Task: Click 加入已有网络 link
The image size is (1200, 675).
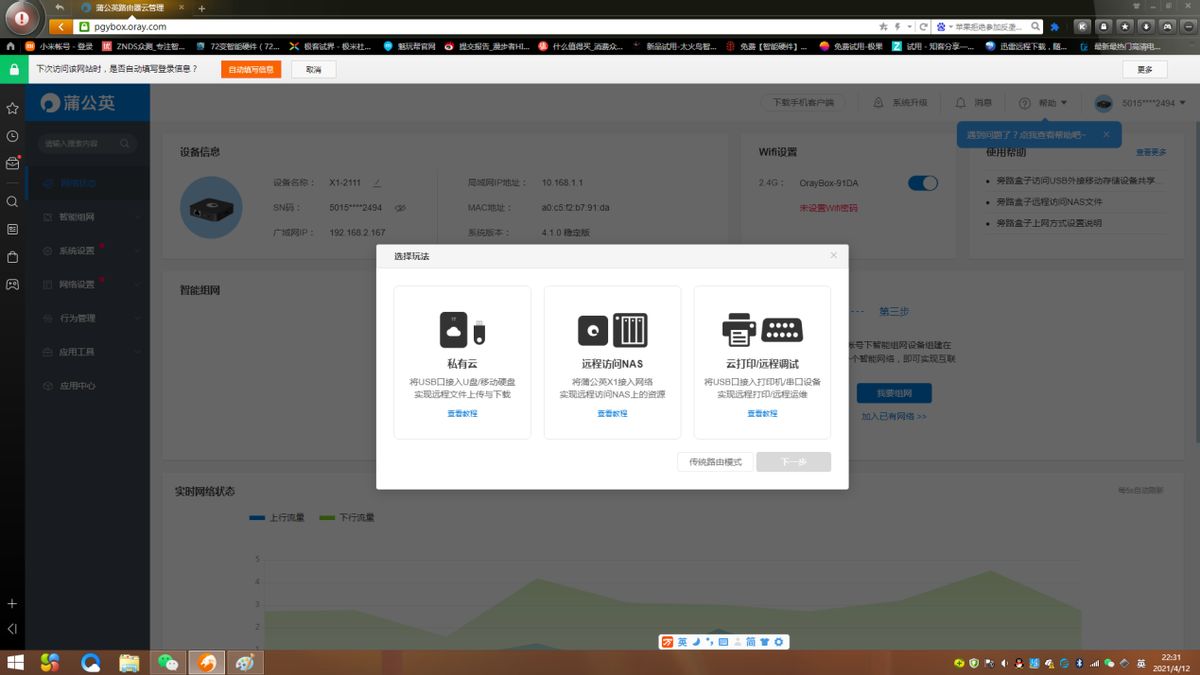Action: [x=894, y=416]
